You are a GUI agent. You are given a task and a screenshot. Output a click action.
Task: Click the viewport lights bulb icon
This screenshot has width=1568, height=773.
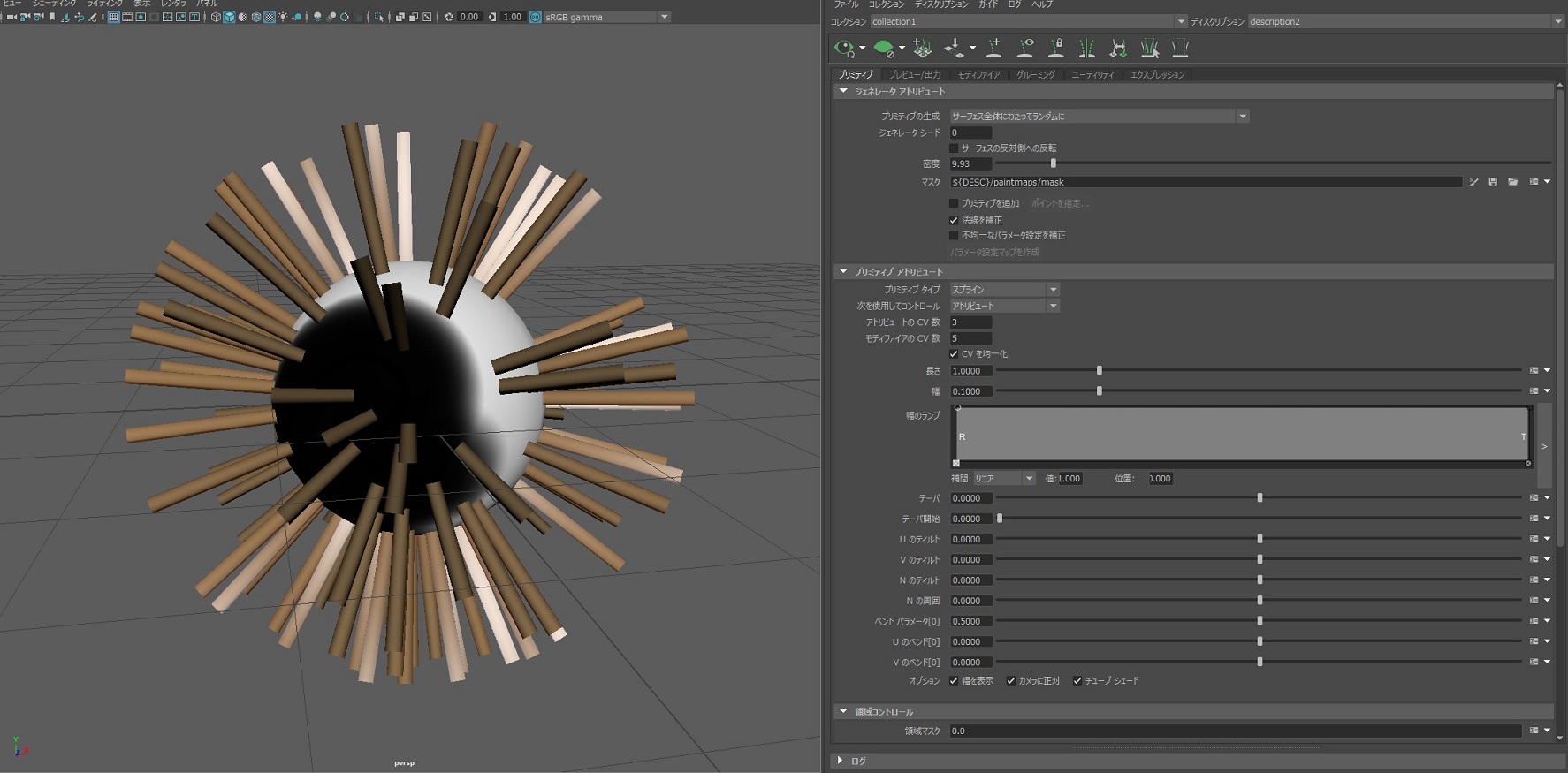pos(283,17)
